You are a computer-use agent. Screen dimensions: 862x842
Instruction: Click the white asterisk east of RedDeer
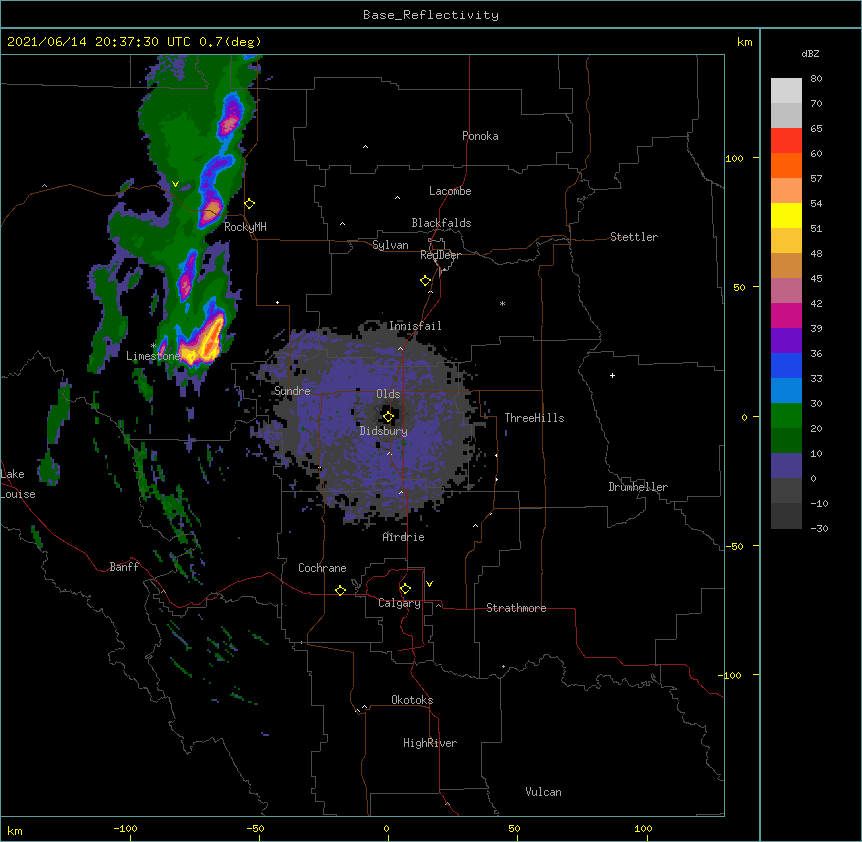pyautogui.click(x=502, y=303)
